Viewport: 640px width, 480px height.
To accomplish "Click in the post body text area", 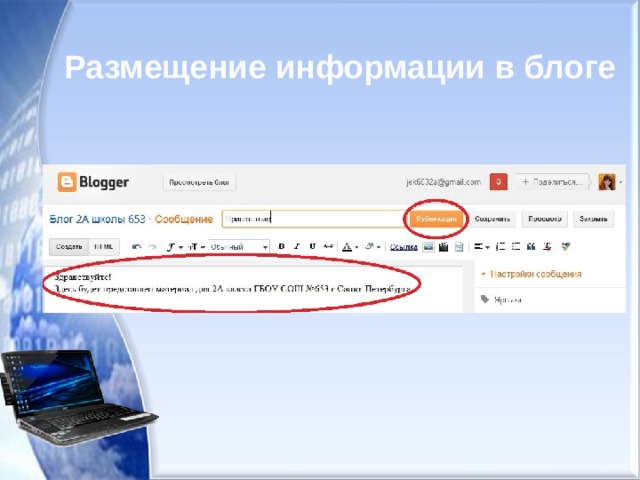I will coord(253,289).
